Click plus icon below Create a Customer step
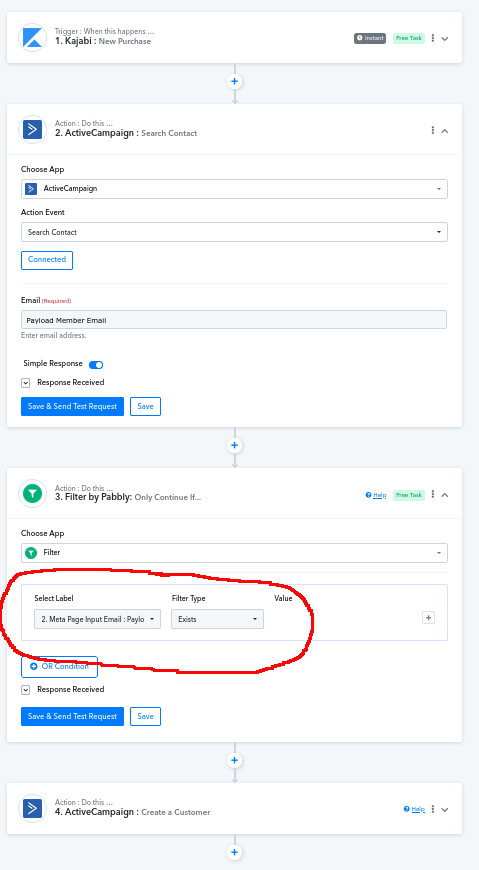The image size is (479, 870). (234, 852)
